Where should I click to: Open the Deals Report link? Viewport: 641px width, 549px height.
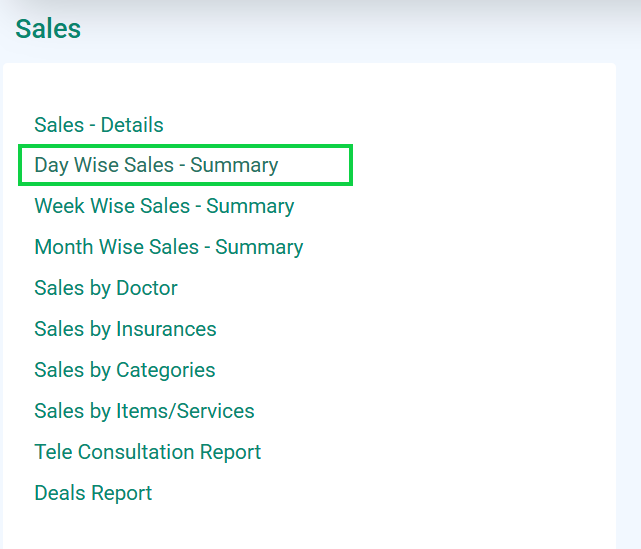click(x=93, y=493)
